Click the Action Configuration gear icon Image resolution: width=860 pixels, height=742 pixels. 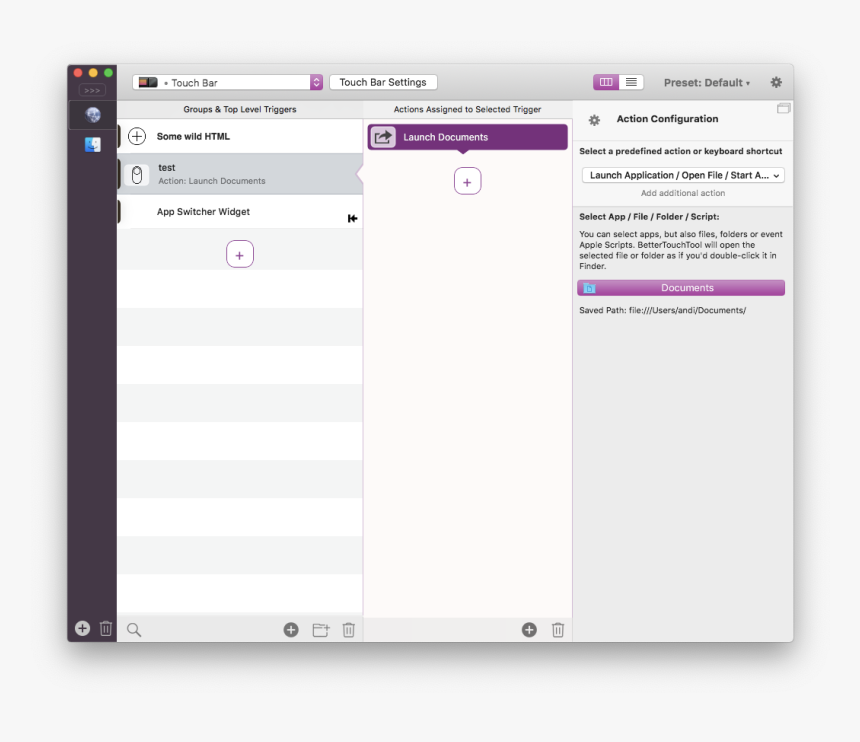[594, 120]
